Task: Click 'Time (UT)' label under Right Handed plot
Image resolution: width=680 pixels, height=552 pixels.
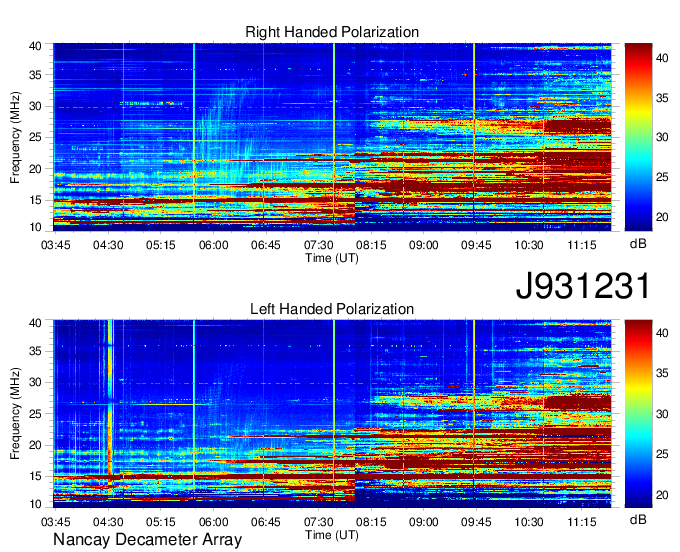Action: [x=332, y=258]
